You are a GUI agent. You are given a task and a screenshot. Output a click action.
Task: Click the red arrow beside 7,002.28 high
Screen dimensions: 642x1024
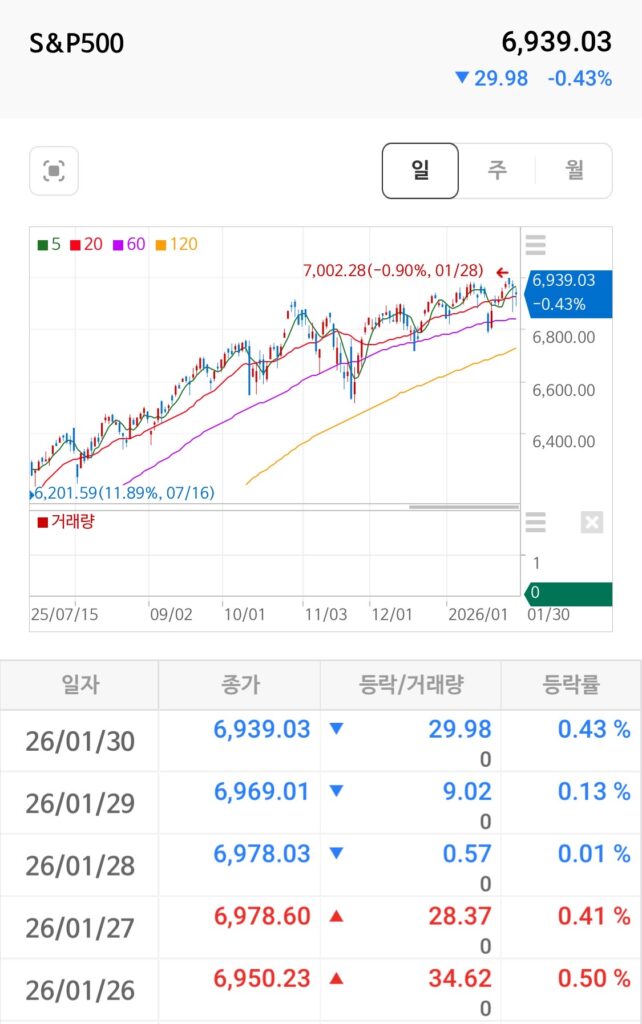pos(502,271)
